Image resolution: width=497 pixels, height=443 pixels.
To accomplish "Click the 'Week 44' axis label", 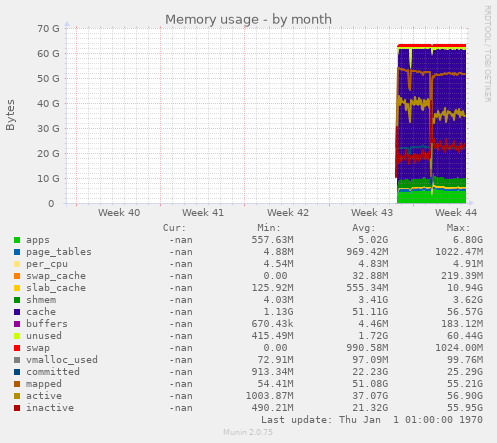I will pos(456,213).
